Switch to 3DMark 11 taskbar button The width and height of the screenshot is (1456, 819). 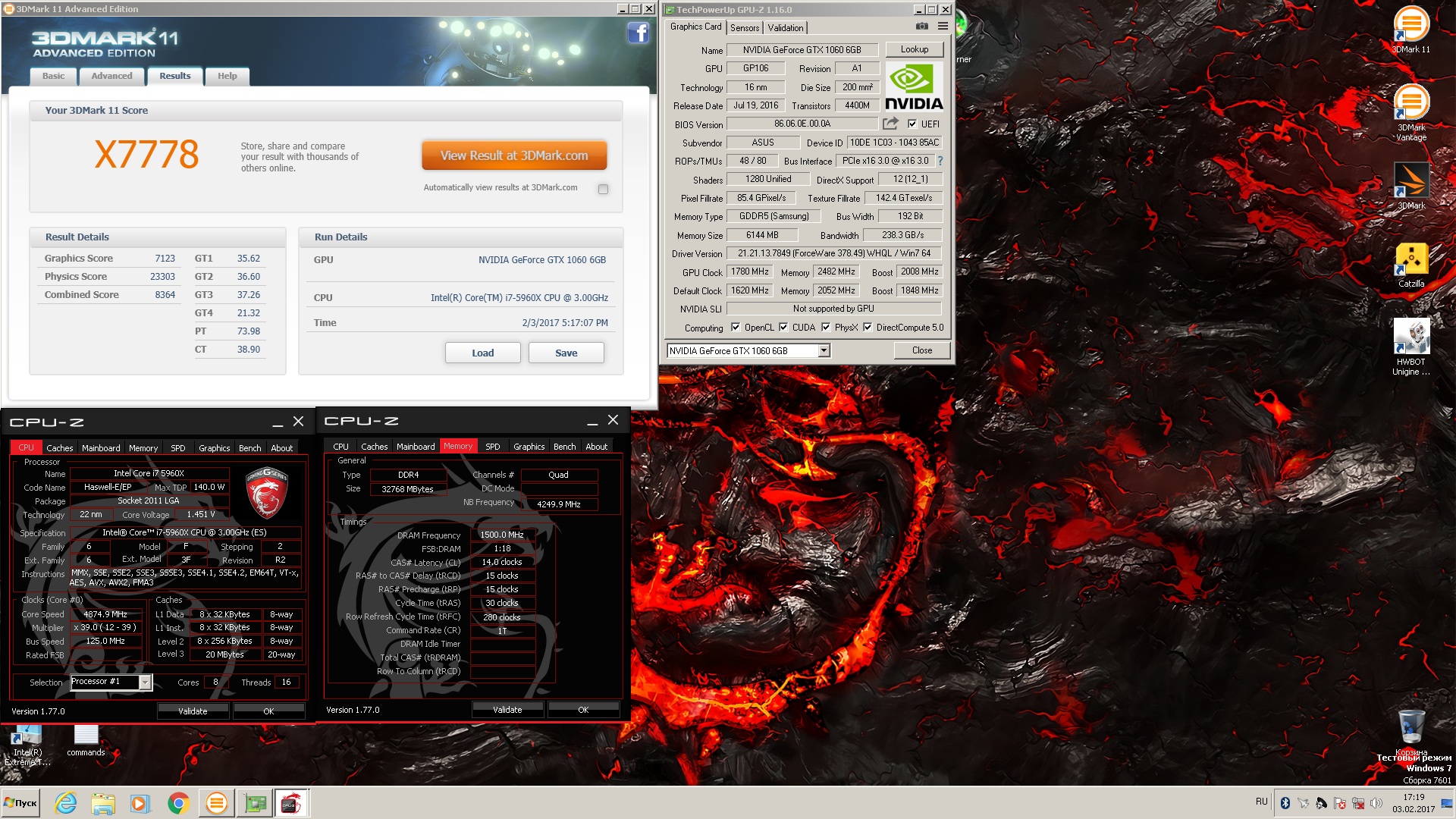point(217,803)
